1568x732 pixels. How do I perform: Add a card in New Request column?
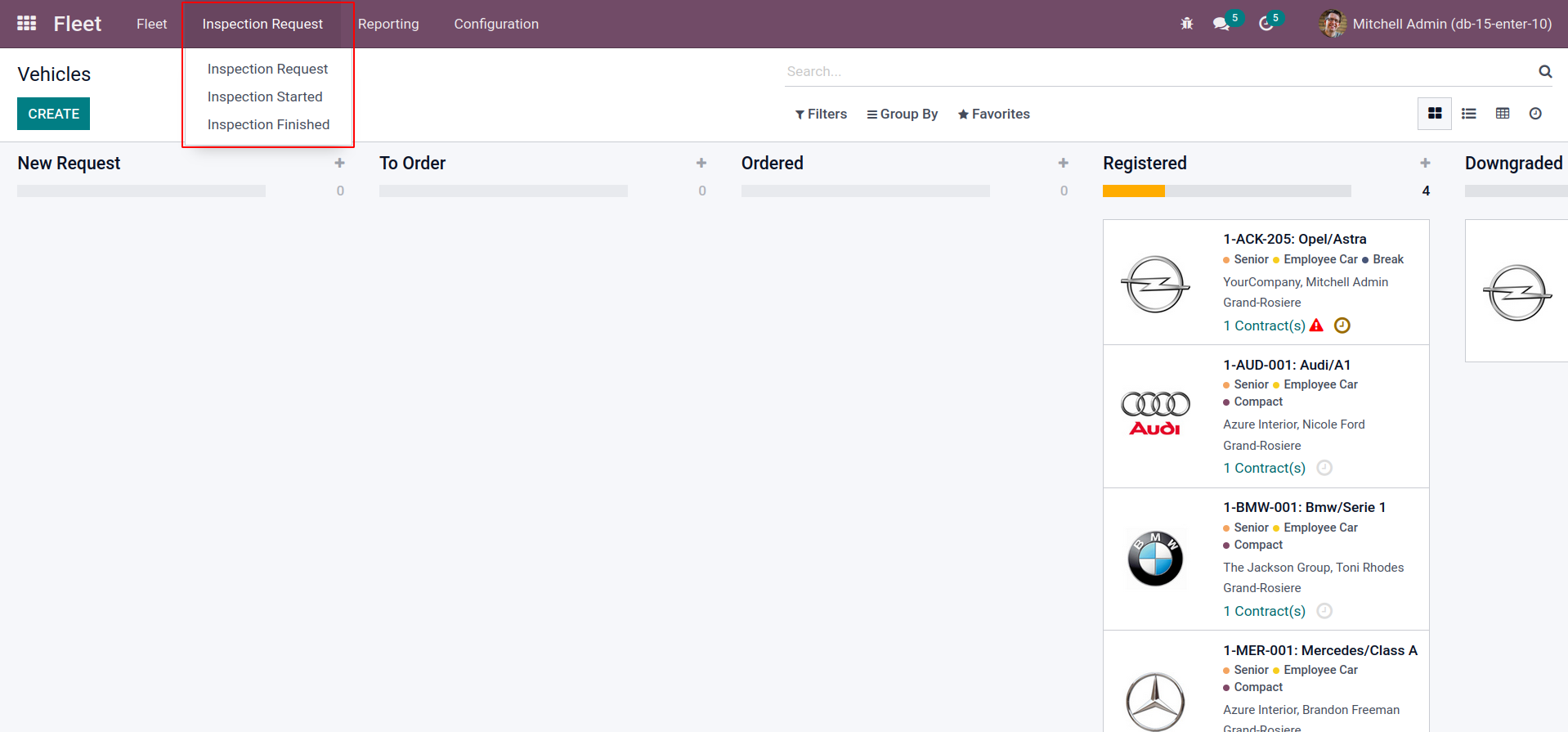click(339, 164)
